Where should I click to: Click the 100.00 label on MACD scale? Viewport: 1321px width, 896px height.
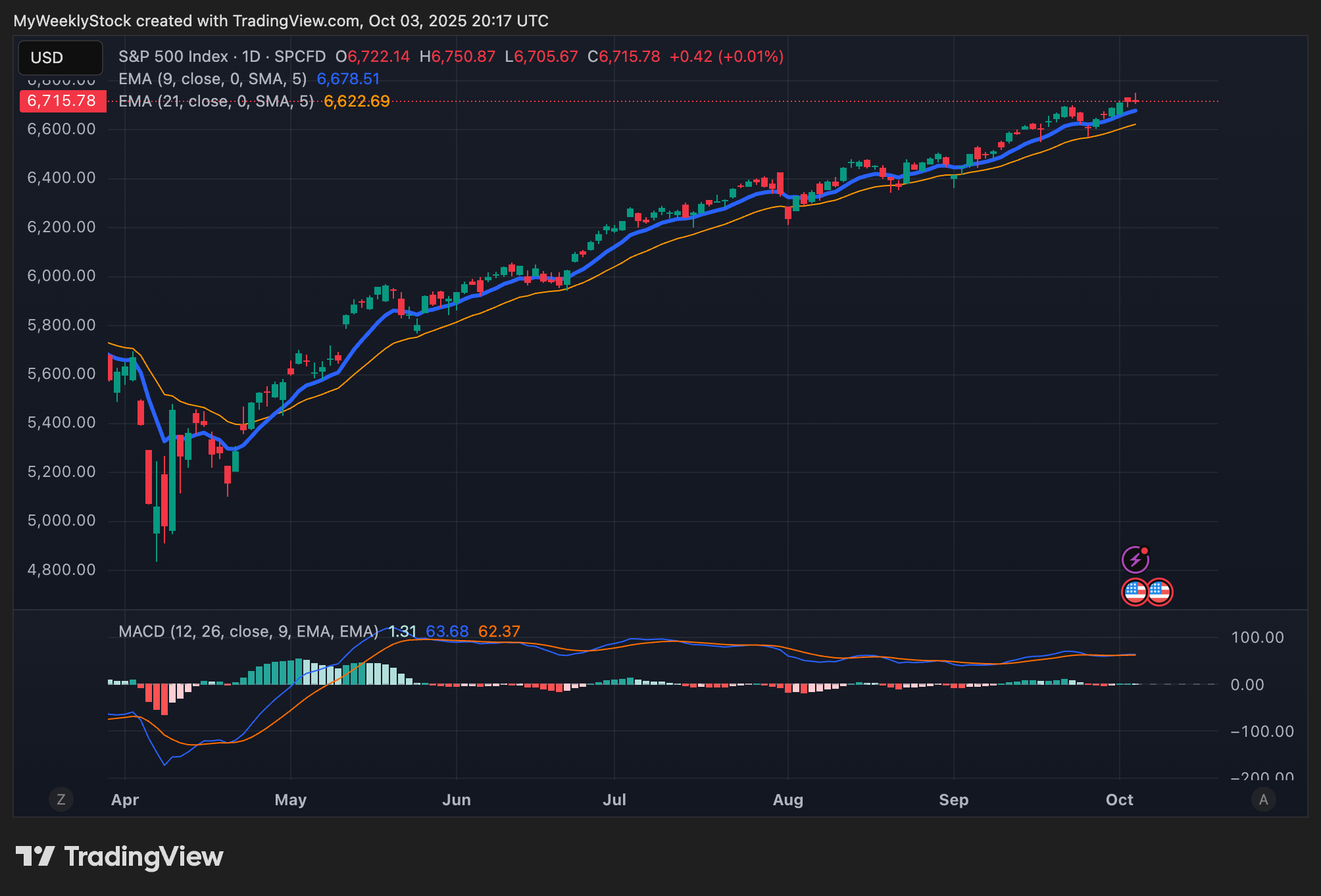point(1257,637)
